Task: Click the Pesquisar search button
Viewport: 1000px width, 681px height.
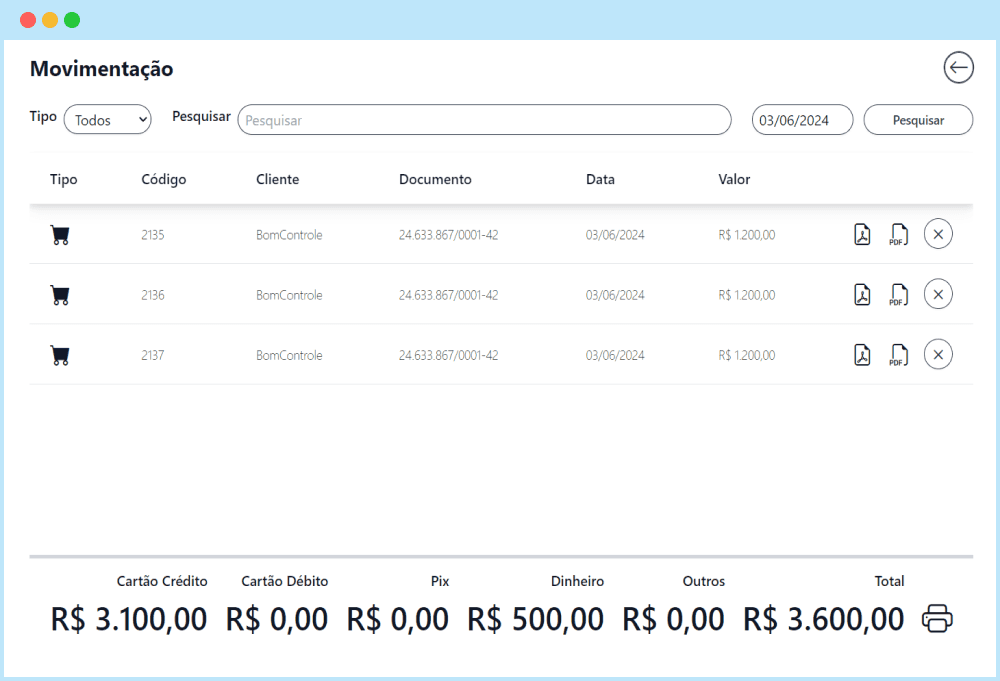Action: click(x=918, y=120)
